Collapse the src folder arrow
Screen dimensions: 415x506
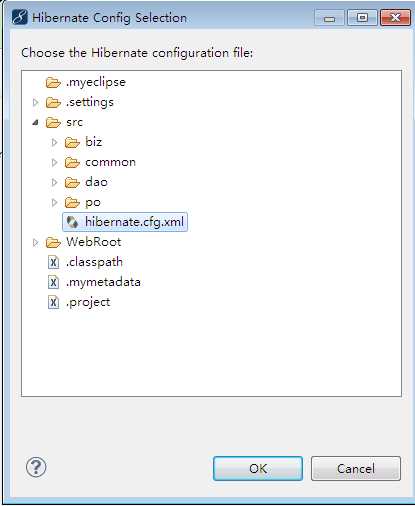click(36, 123)
